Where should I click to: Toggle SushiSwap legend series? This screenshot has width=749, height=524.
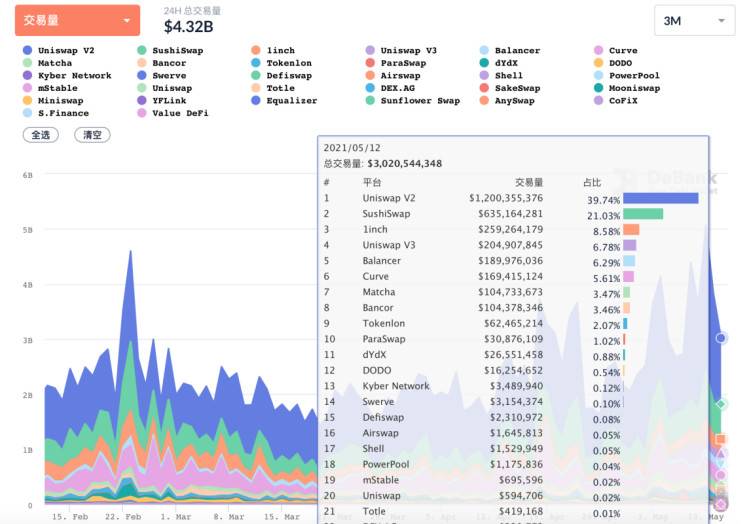170,50
